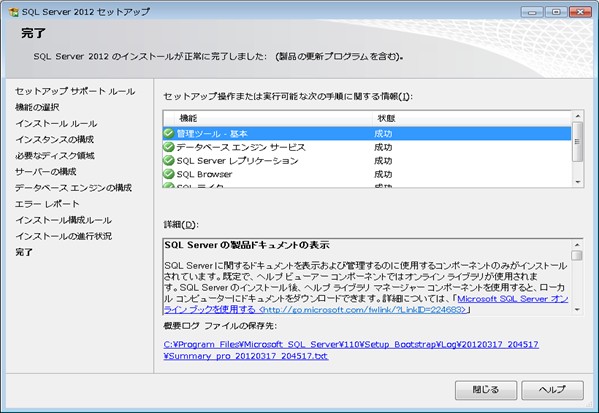
Task: Click the details pane scroll down arrow
Action: [x=577, y=309]
